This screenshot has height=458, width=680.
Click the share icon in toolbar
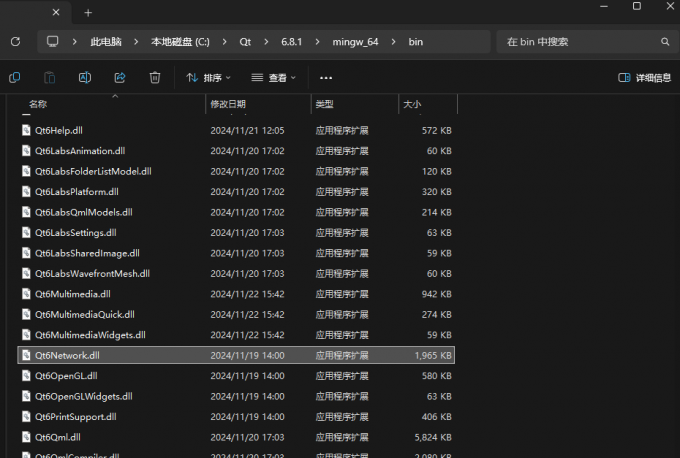[120, 77]
